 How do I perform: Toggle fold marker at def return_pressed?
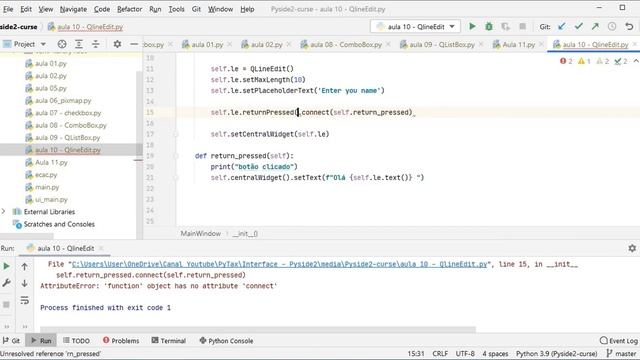point(176,156)
